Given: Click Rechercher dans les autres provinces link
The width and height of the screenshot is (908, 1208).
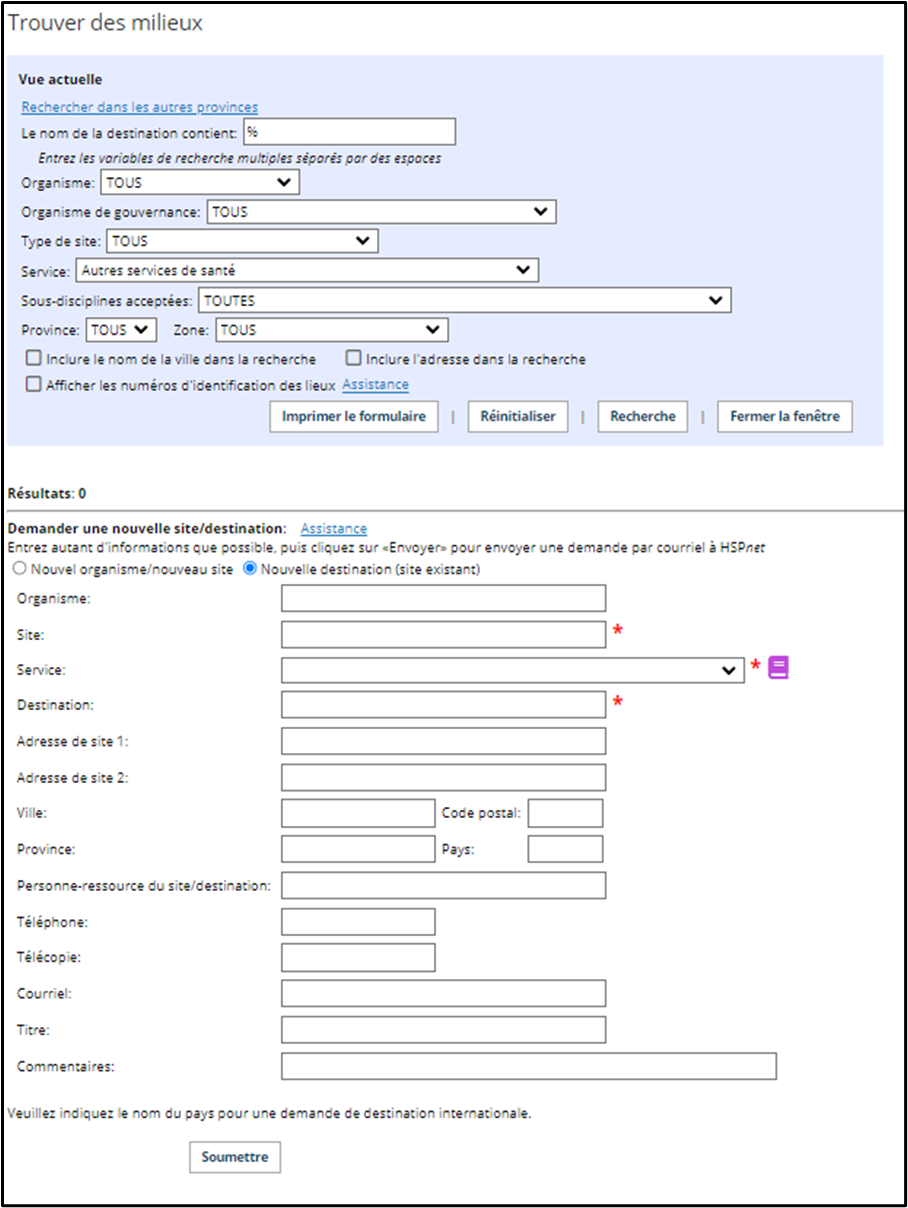Looking at the screenshot, I should pyautogui.click(x=140, y=107).
